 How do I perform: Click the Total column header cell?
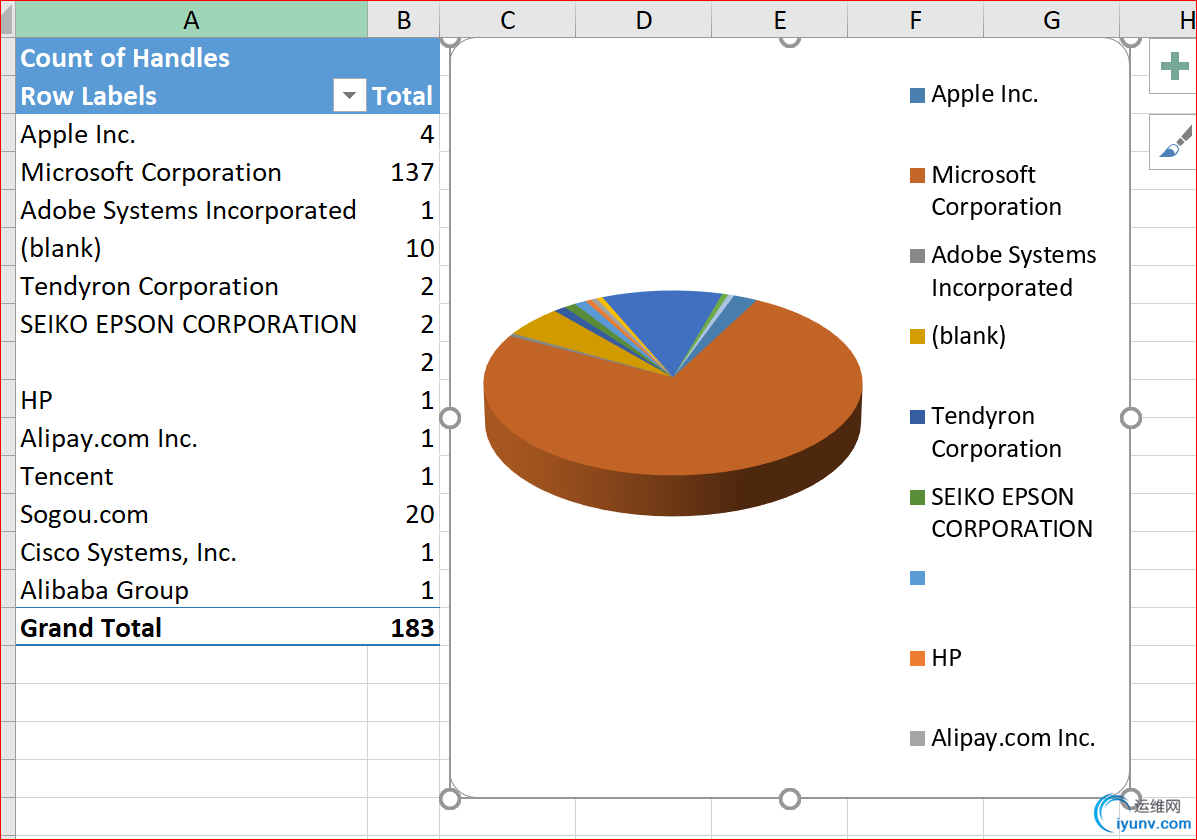[x=403, y=96]
